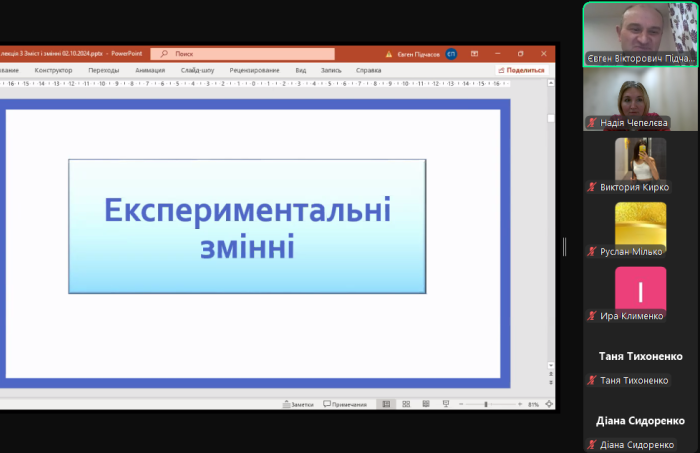Click the ЄП account avatar circle
Viewport: 700px width, 453px height.
tap(451, 54)
